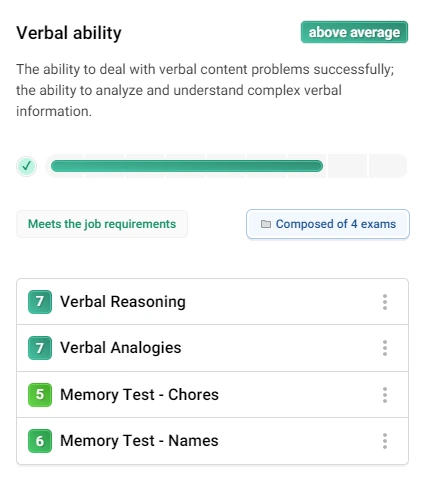Open Memory Test - Names three-dot menu
This screenshot has height=481, width=425.
pyautogui.click(x=385, y=441)
